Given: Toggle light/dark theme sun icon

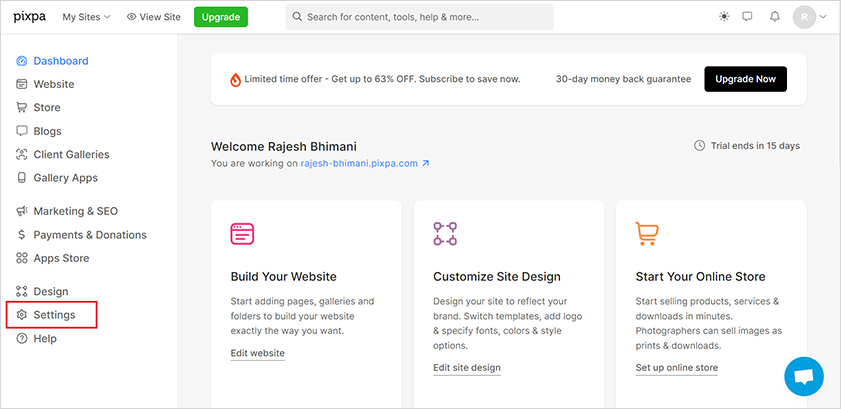Looking at the screenshot, I should coord(724,17).
